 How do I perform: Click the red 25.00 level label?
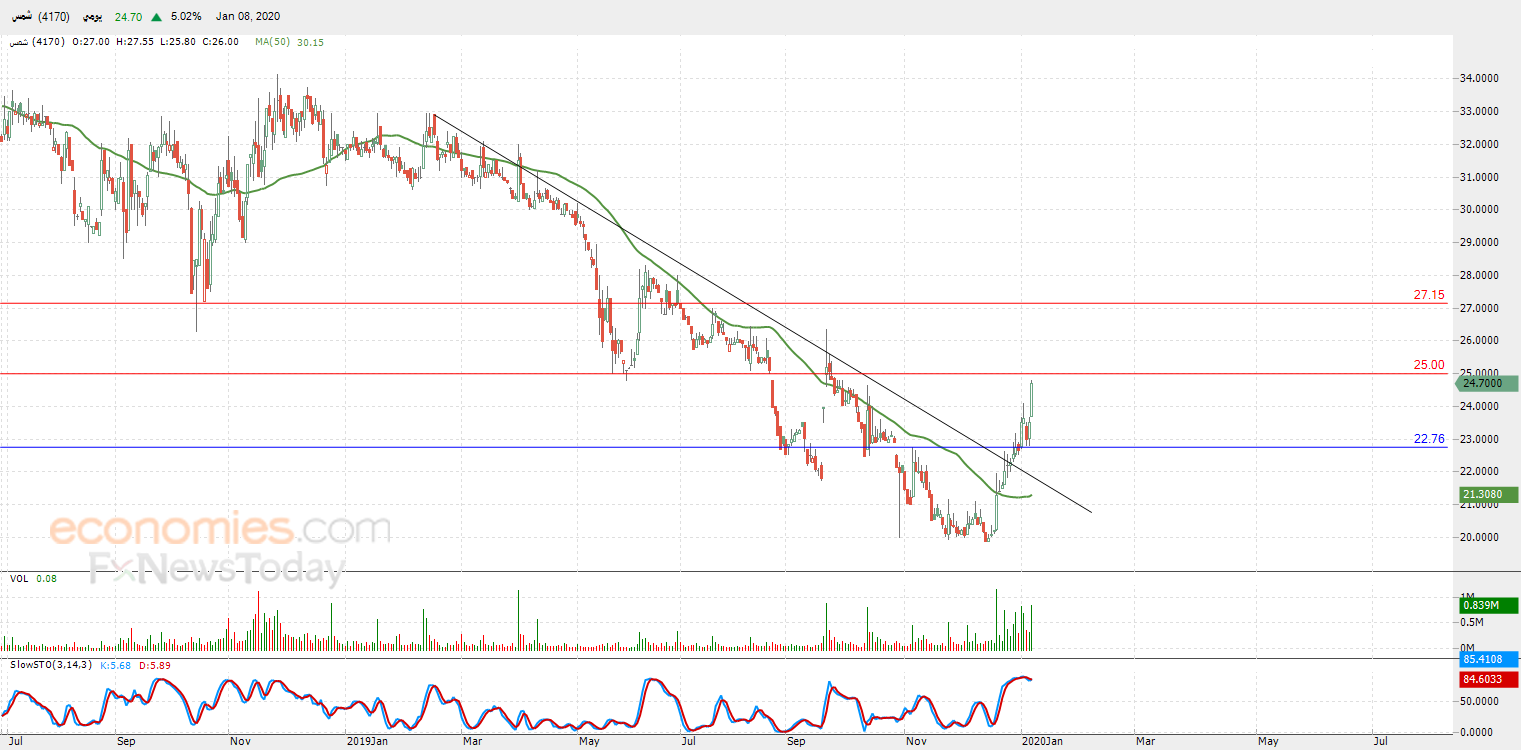pyautogui.click(x=1429, y=365)
